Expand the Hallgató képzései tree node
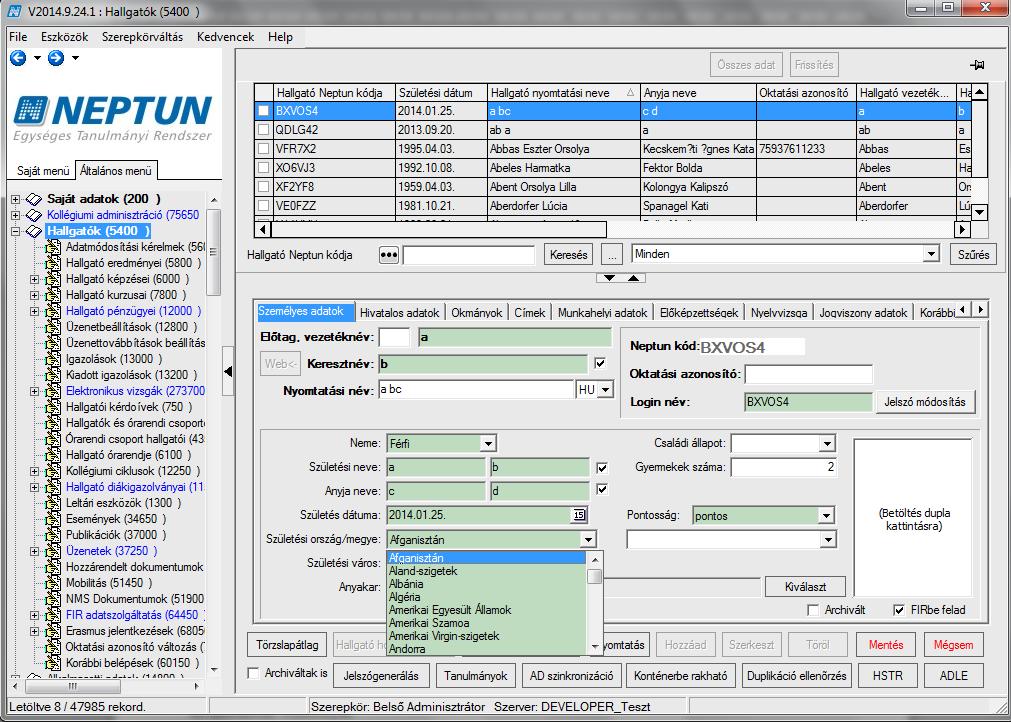 tap(34, 279)
